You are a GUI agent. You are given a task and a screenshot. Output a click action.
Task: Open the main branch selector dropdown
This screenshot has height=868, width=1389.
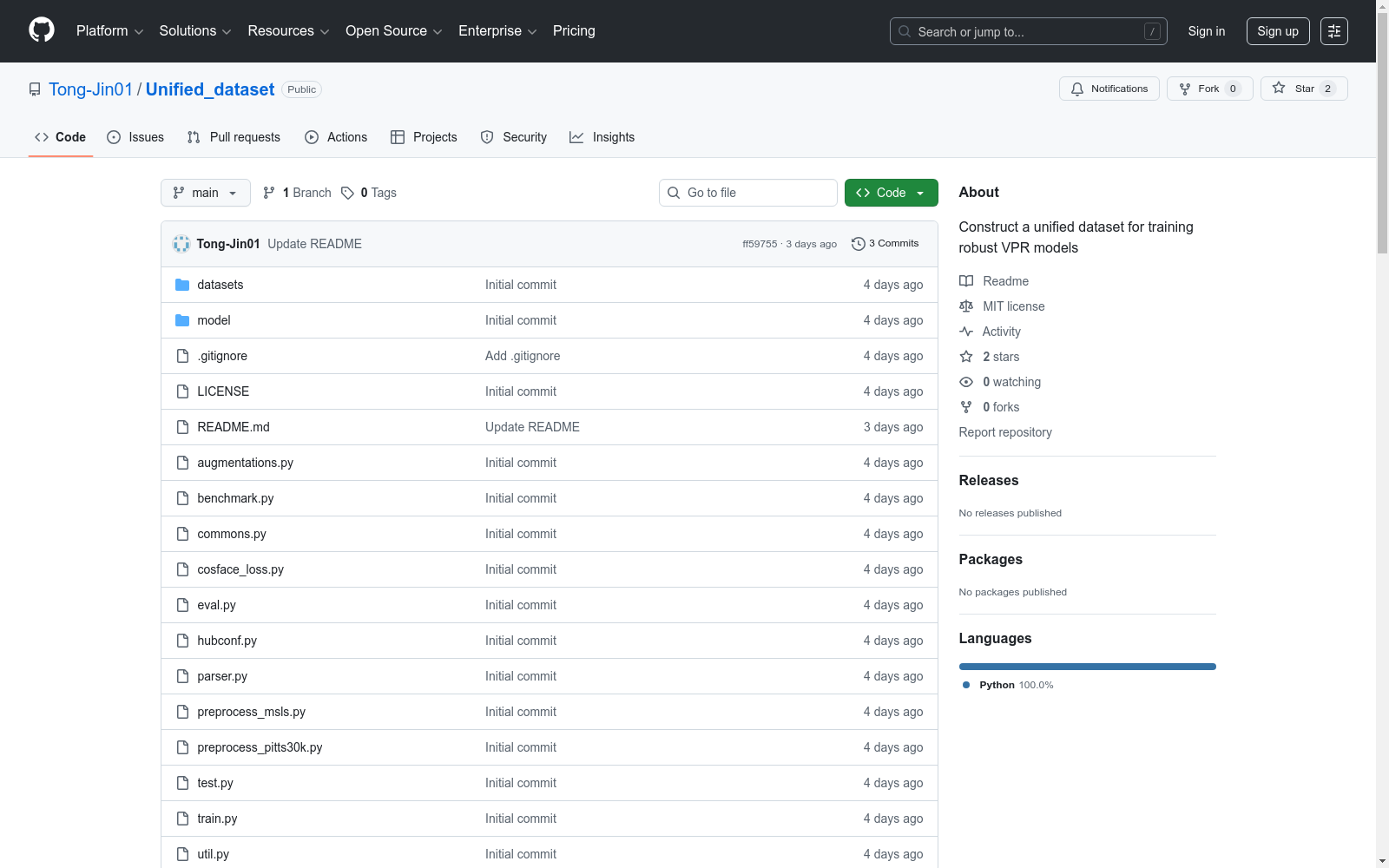[206, 193]
